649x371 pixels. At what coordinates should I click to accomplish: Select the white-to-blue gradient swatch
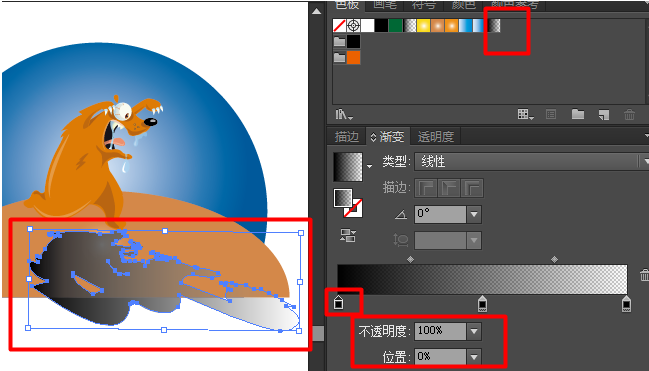tap(466, 26)
